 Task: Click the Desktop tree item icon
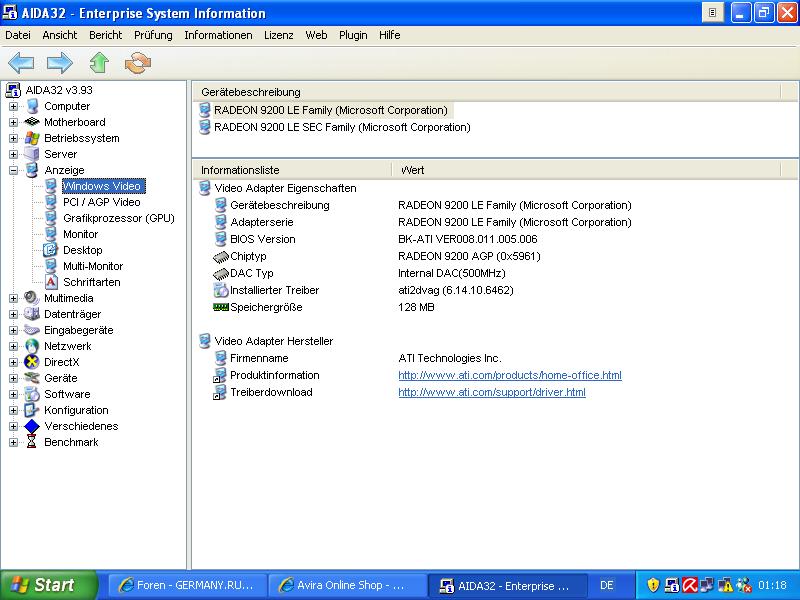(51, 250)
